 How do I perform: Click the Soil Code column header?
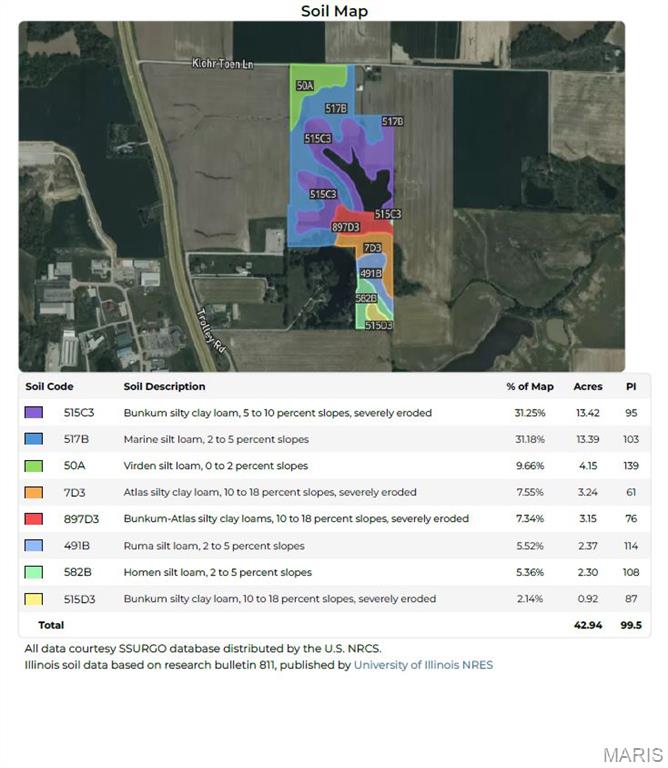click(49, 386)
